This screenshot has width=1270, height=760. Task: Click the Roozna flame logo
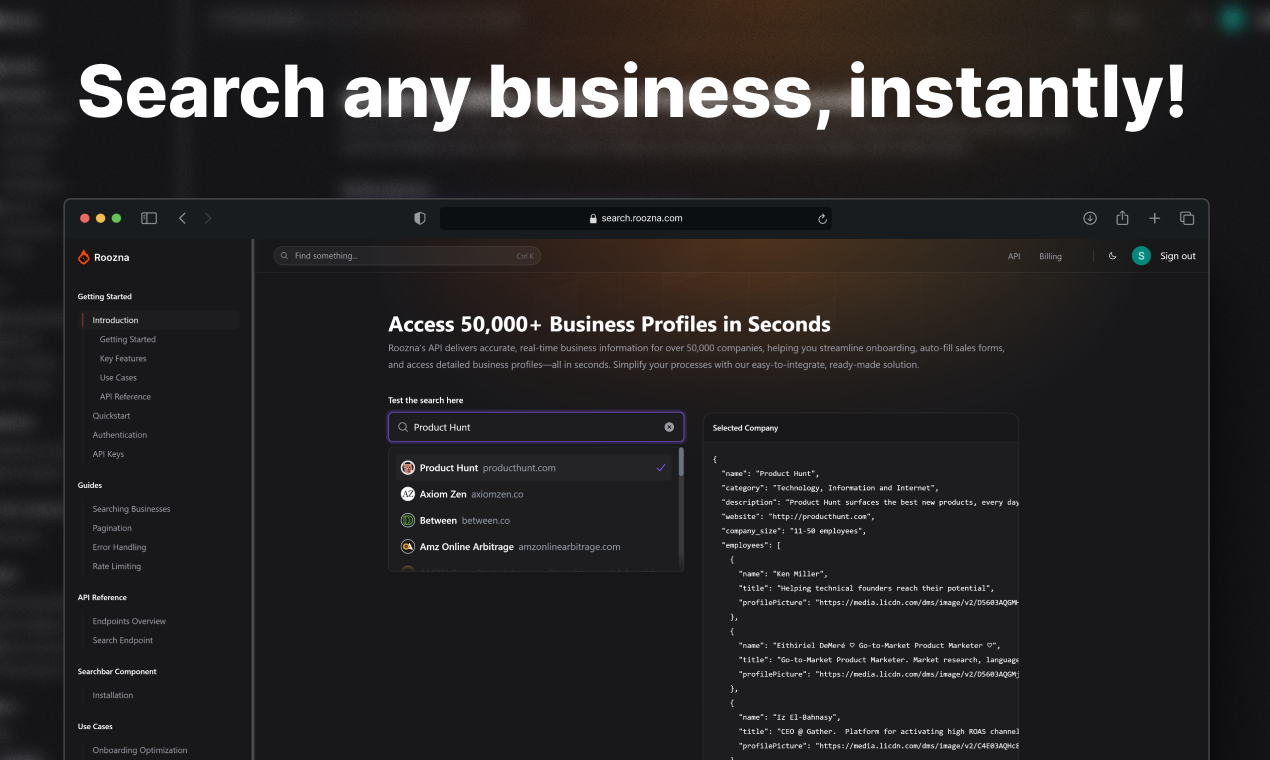tap(84, 257)
